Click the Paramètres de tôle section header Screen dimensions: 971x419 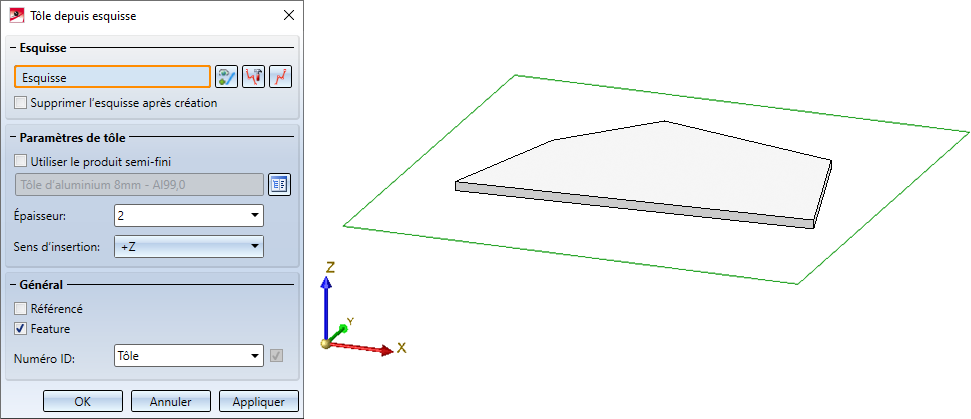(x=72, y=137)
